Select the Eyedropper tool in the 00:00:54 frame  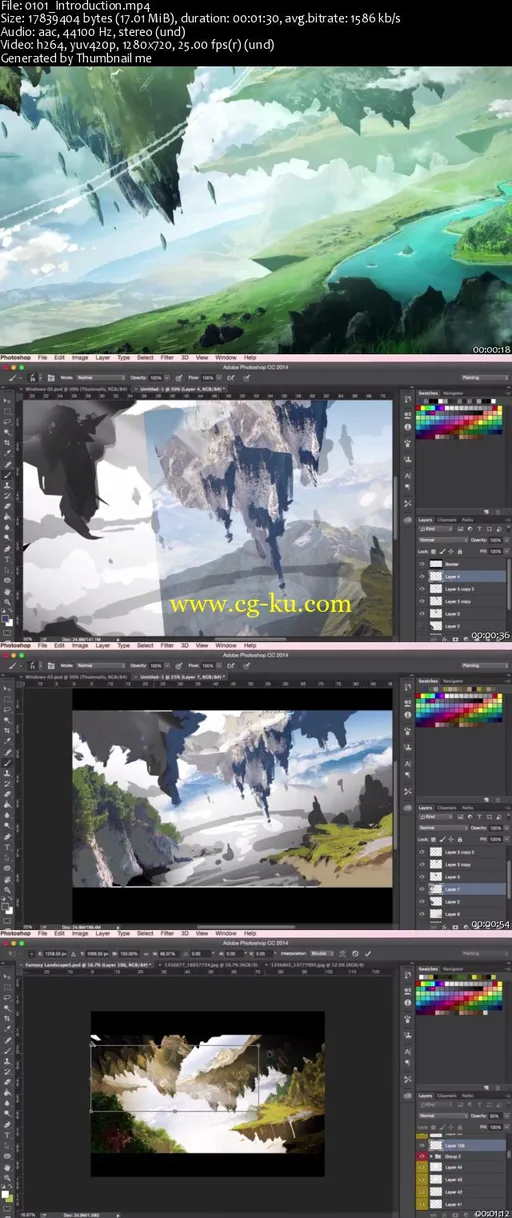tap(6, 741)
